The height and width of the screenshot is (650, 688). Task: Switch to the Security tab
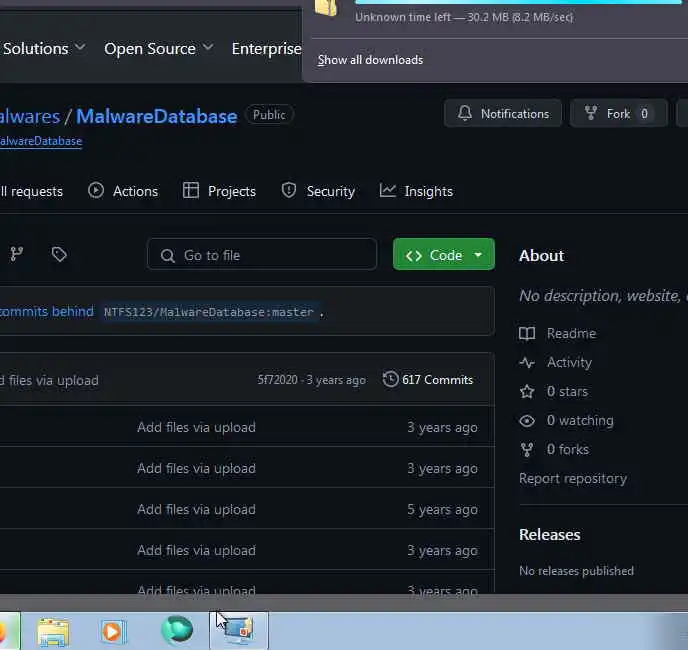(318, 191)
